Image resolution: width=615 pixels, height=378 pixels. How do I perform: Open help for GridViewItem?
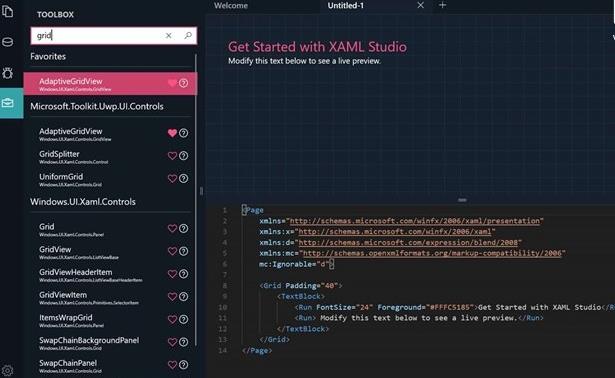pos(183,296)
